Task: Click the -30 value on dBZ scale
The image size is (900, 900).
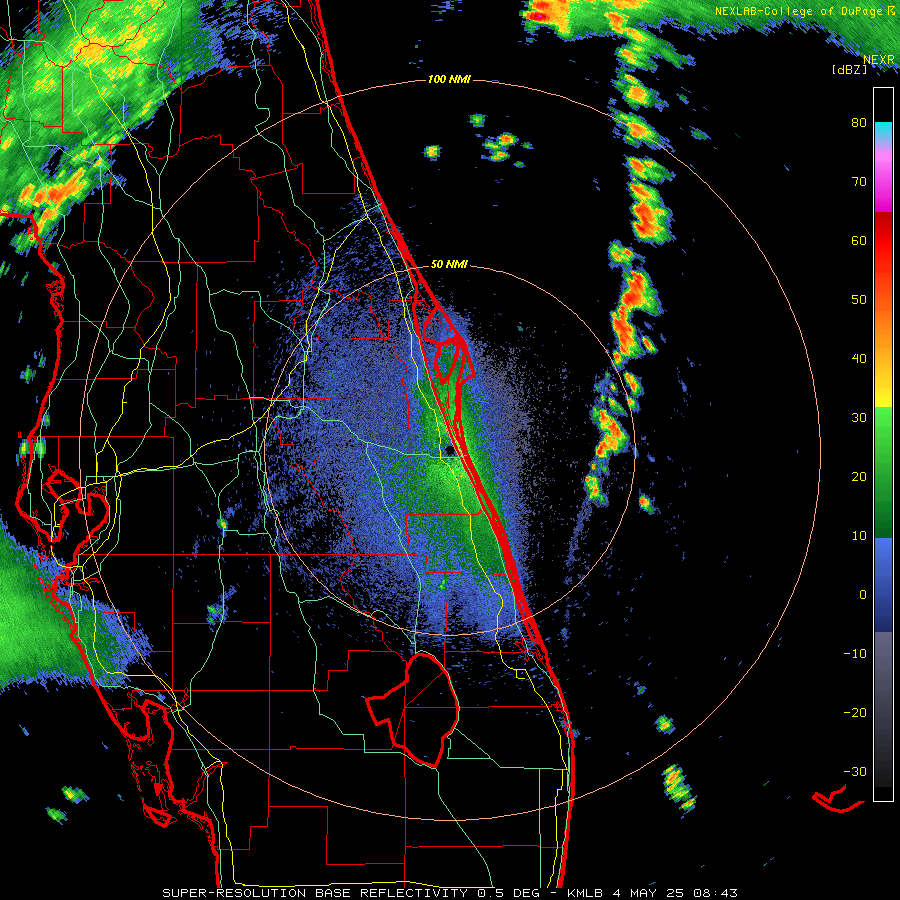Action: tap(855, 771)
